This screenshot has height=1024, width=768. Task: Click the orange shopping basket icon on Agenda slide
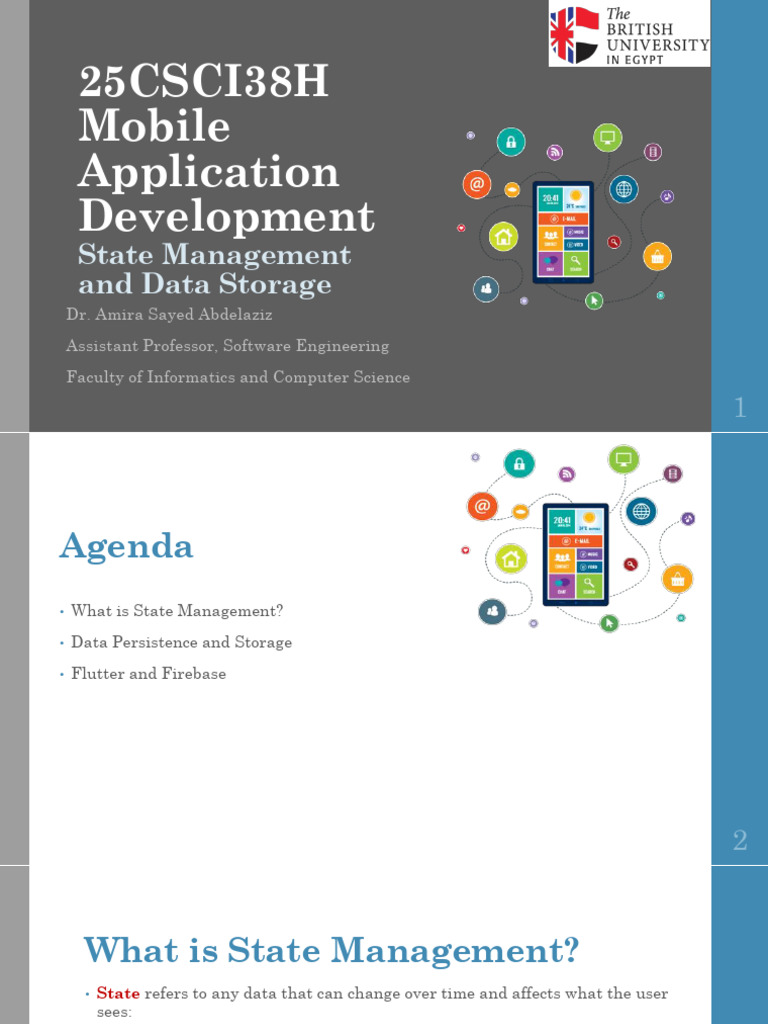click(677, 579)
